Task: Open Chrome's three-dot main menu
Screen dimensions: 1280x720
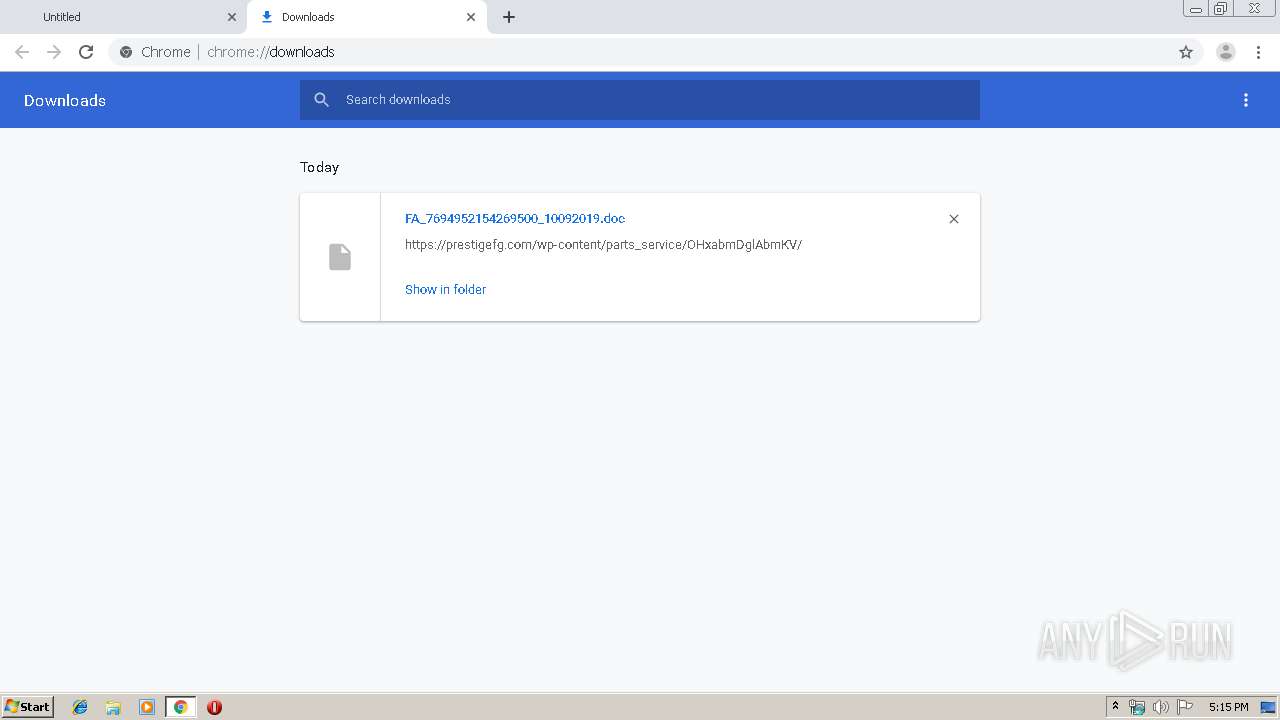Action: point(1258,52)
